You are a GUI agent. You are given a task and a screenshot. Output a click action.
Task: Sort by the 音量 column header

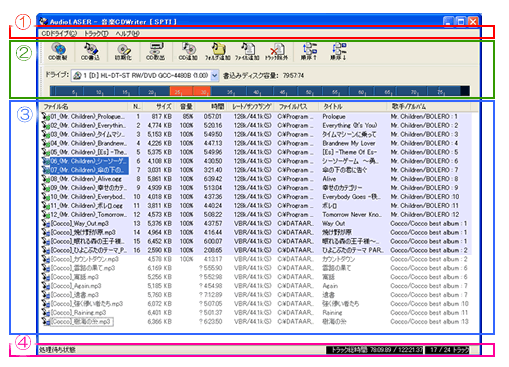pyautogui.click(x=186, y=107)
